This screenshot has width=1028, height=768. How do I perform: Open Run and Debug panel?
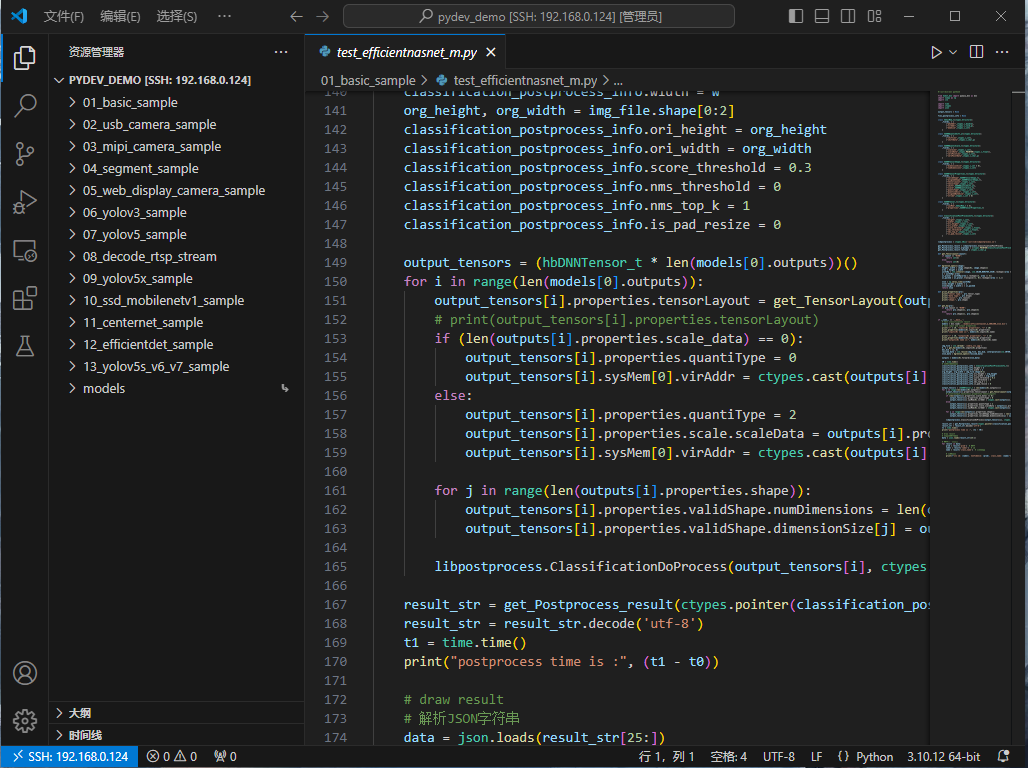click(25, 202)
